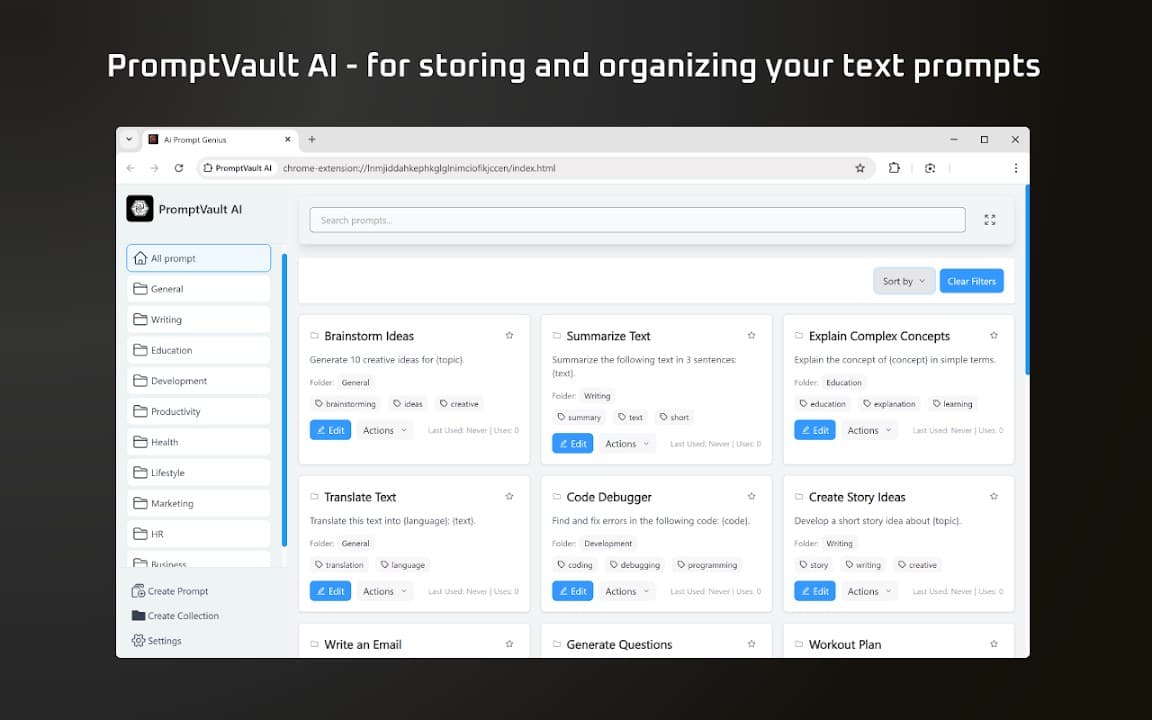Click the page vertical scrollbar
Image resolution: width=1152 pixels, height=720 pixels.
(1027, 279)
